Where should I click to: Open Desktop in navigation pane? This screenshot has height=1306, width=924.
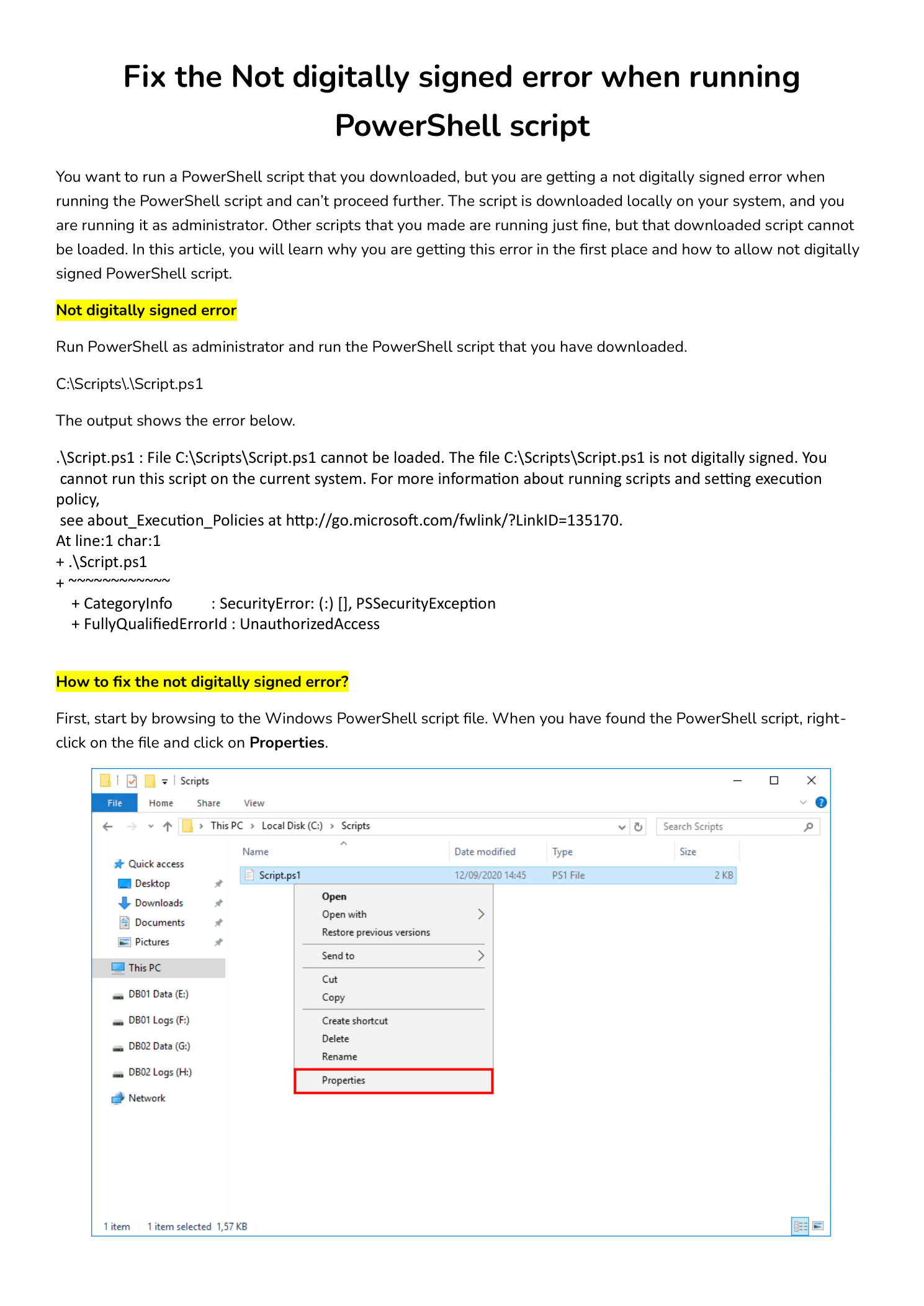(153, 883)
